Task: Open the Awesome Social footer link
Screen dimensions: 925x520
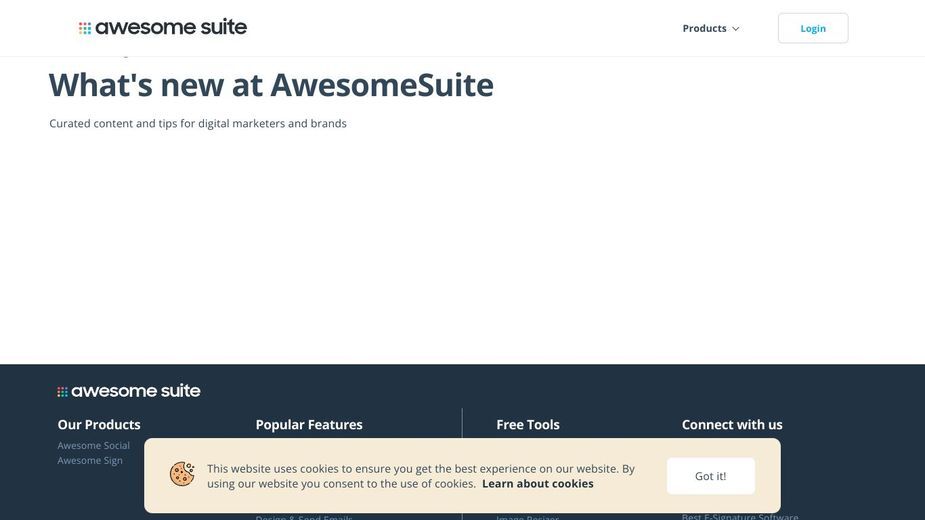Action: coord(93,446)
